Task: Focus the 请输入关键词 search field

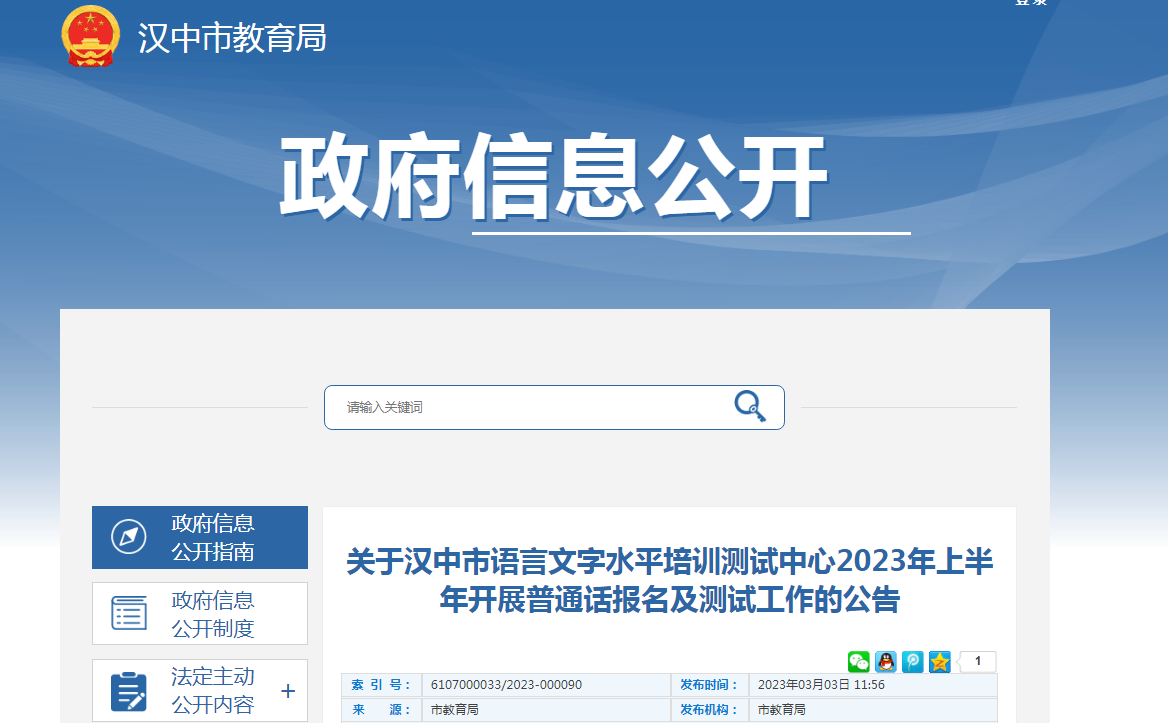Action: coord(530,407)
